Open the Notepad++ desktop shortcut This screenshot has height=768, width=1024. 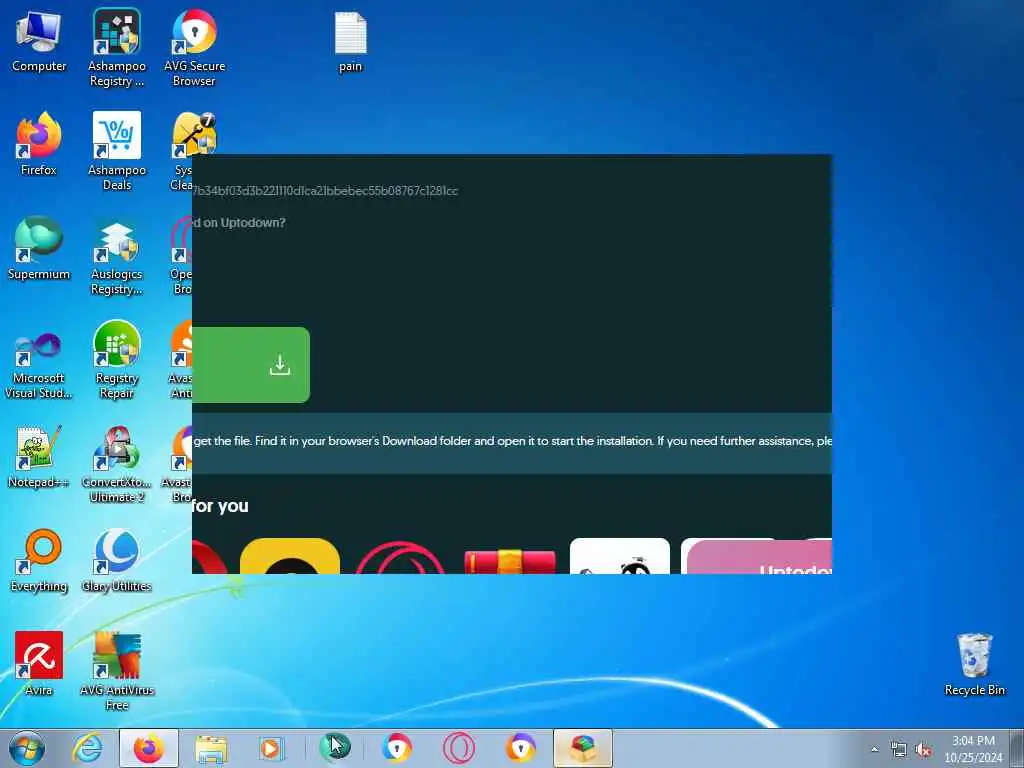click(x=39, y=456)
